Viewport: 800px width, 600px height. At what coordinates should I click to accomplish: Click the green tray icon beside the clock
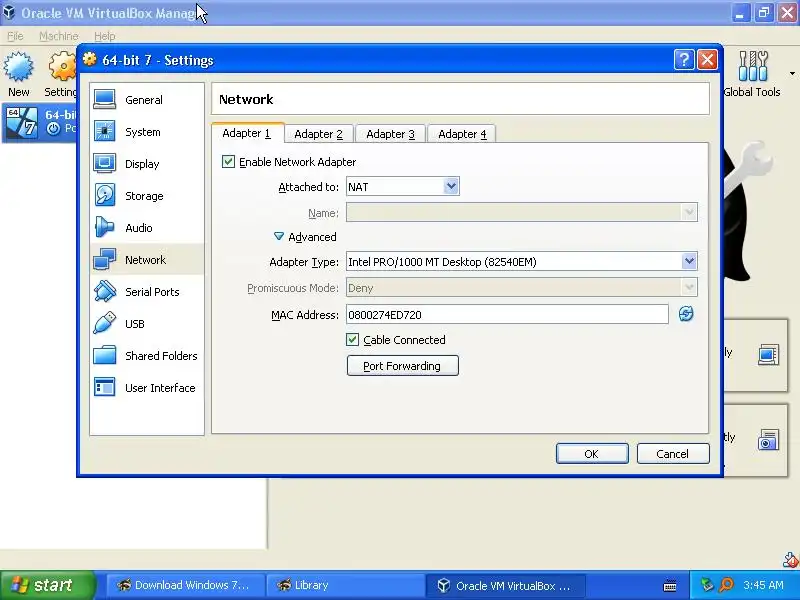(707, 585)
